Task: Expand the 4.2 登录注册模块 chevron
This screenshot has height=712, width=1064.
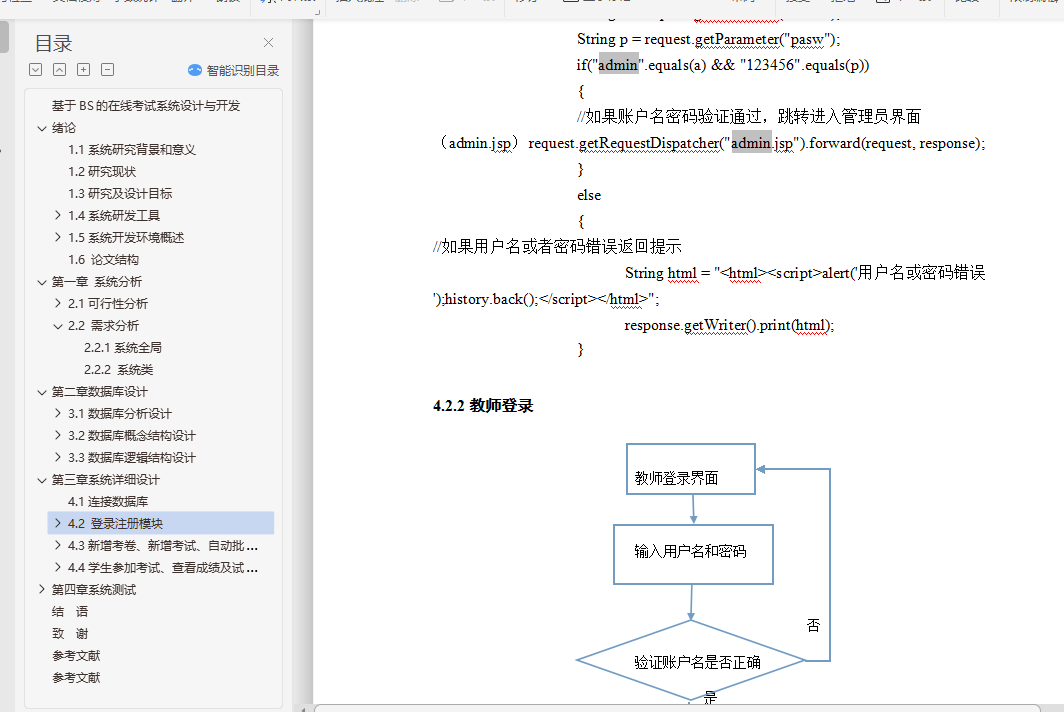Action: [58, 523]
